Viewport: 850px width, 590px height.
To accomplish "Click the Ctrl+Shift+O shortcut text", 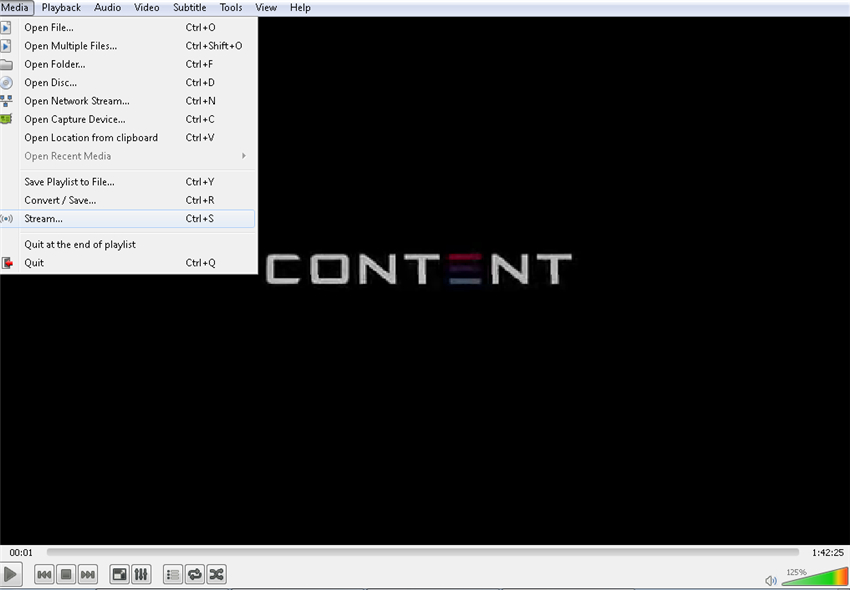I will (214, 46).
